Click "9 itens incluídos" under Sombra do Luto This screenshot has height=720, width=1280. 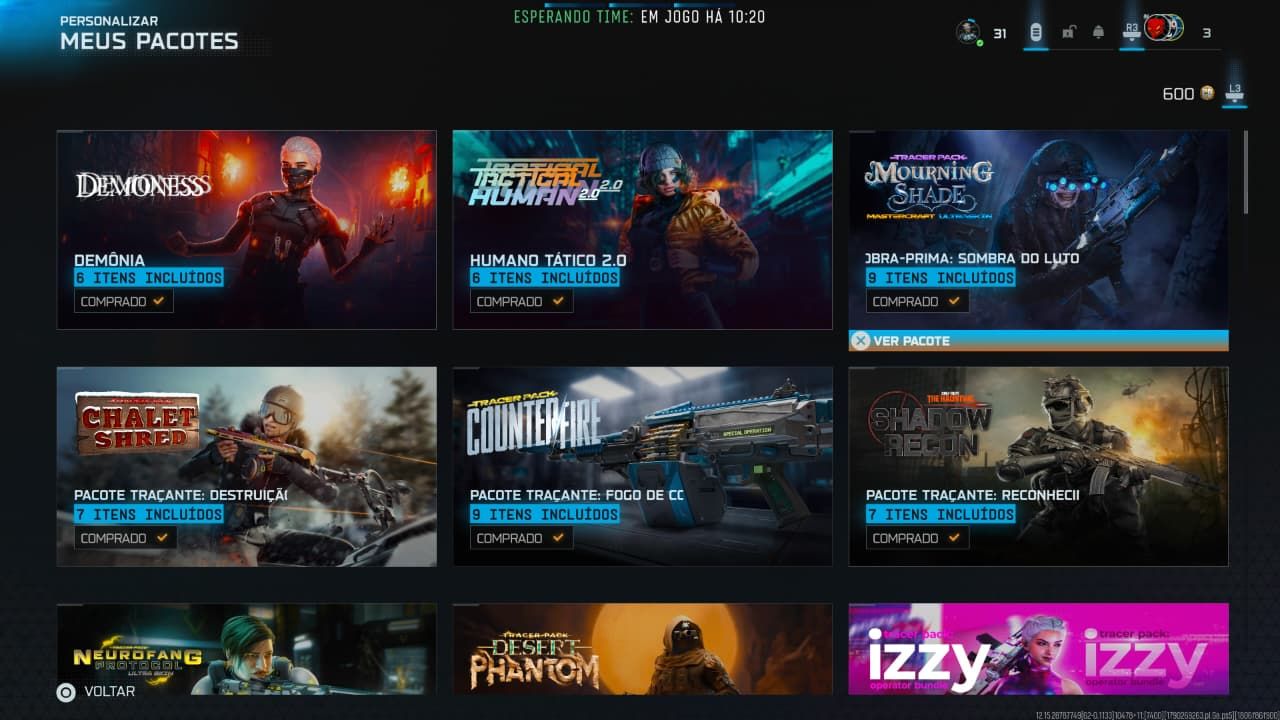pyautogui.click(x=941, y=278)
